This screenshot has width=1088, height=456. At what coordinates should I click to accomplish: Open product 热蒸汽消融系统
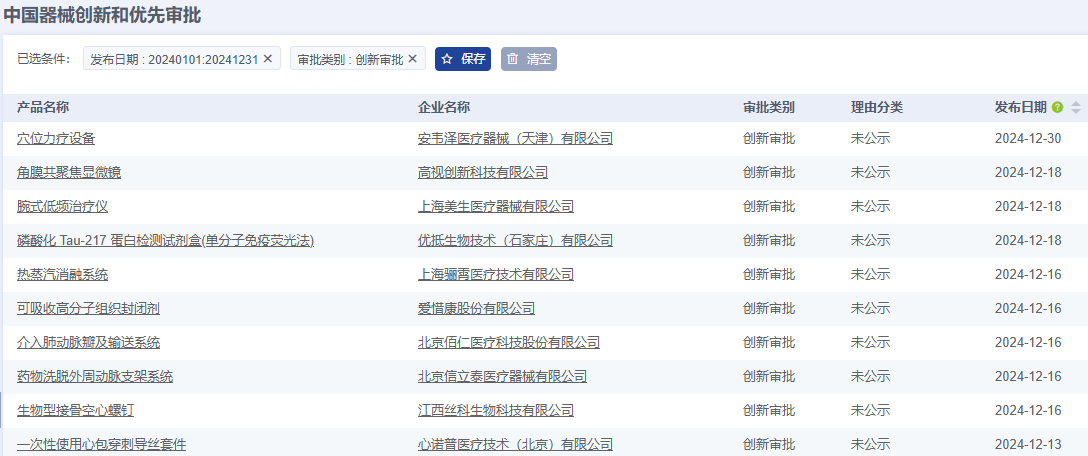(x=62, y=274)
